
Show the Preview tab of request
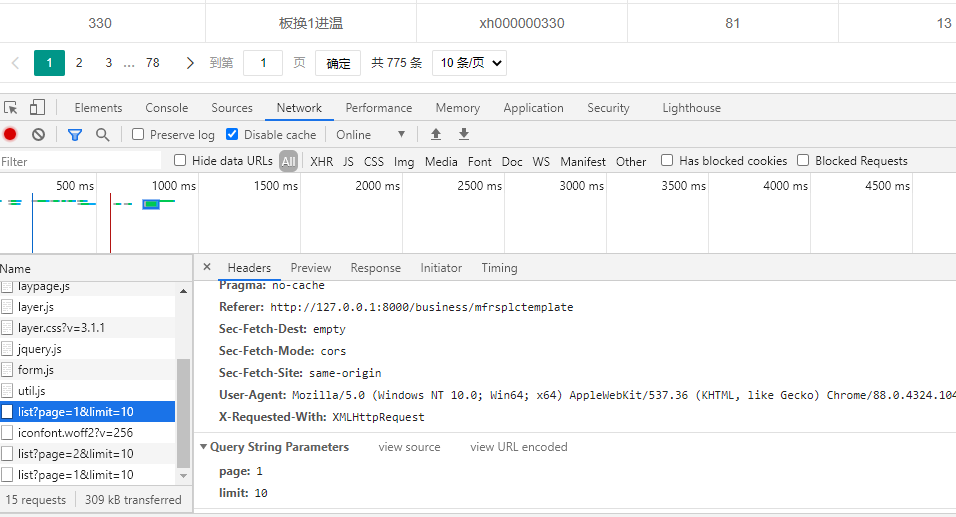tap(311, 268)
